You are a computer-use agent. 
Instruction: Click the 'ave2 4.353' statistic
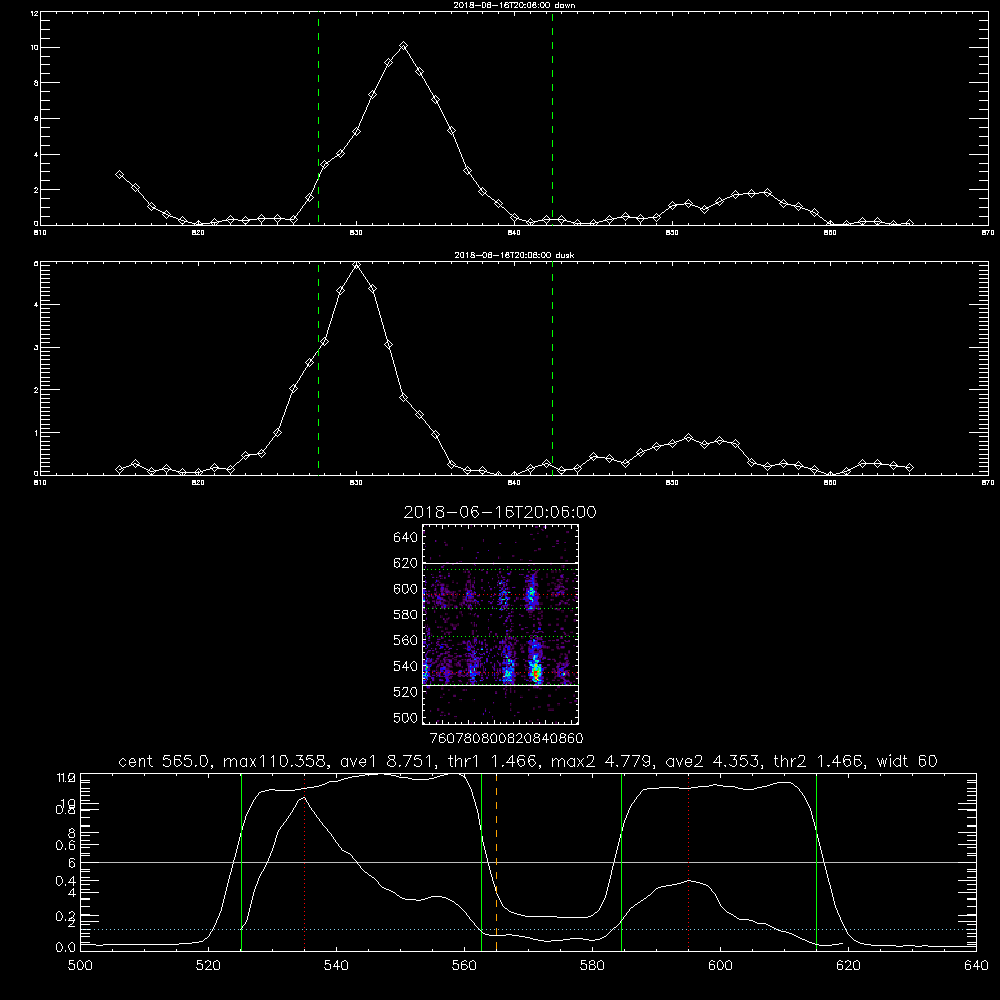[x=712, y=761]
